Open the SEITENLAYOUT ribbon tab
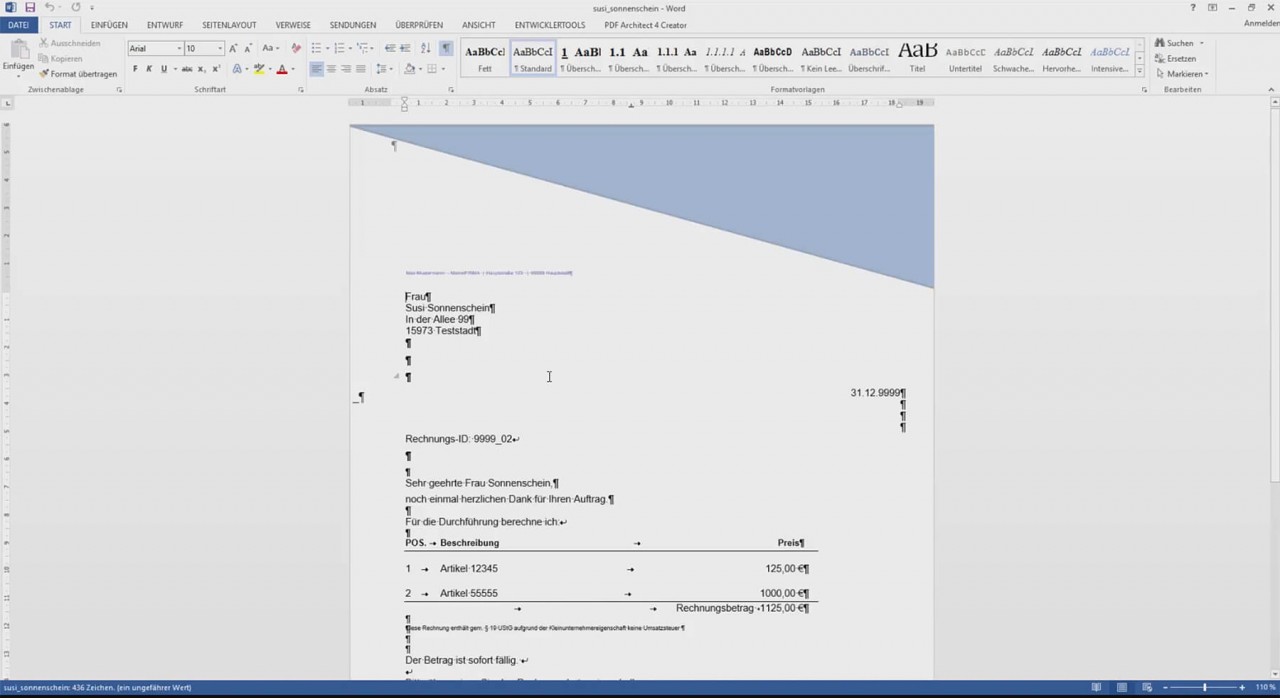Image resolution: width=1280 pixels, height=698 pixels. click(x=228, y=25)
